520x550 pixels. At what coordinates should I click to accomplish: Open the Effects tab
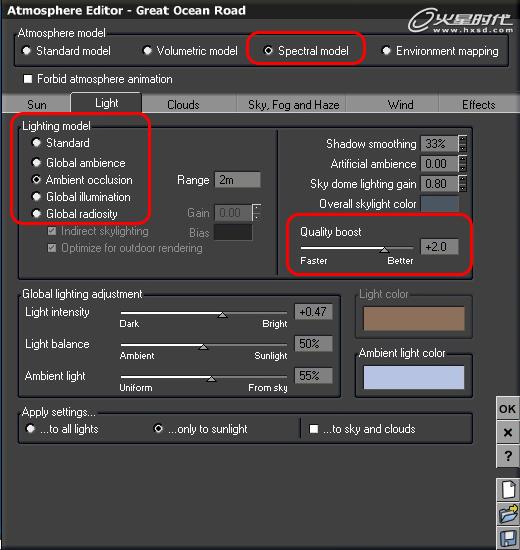pos(479,105)
